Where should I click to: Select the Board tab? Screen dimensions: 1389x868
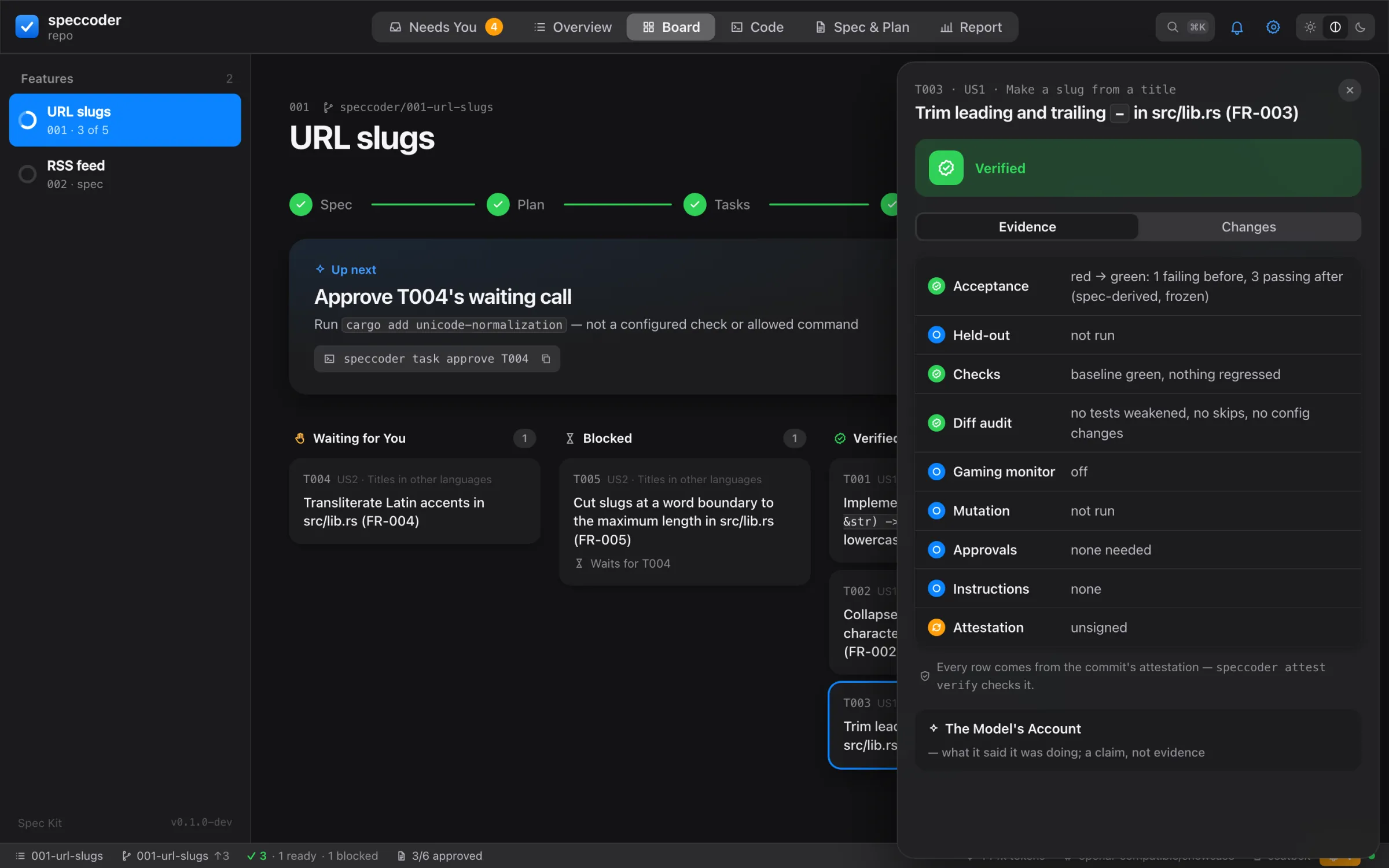click(671, 27)
